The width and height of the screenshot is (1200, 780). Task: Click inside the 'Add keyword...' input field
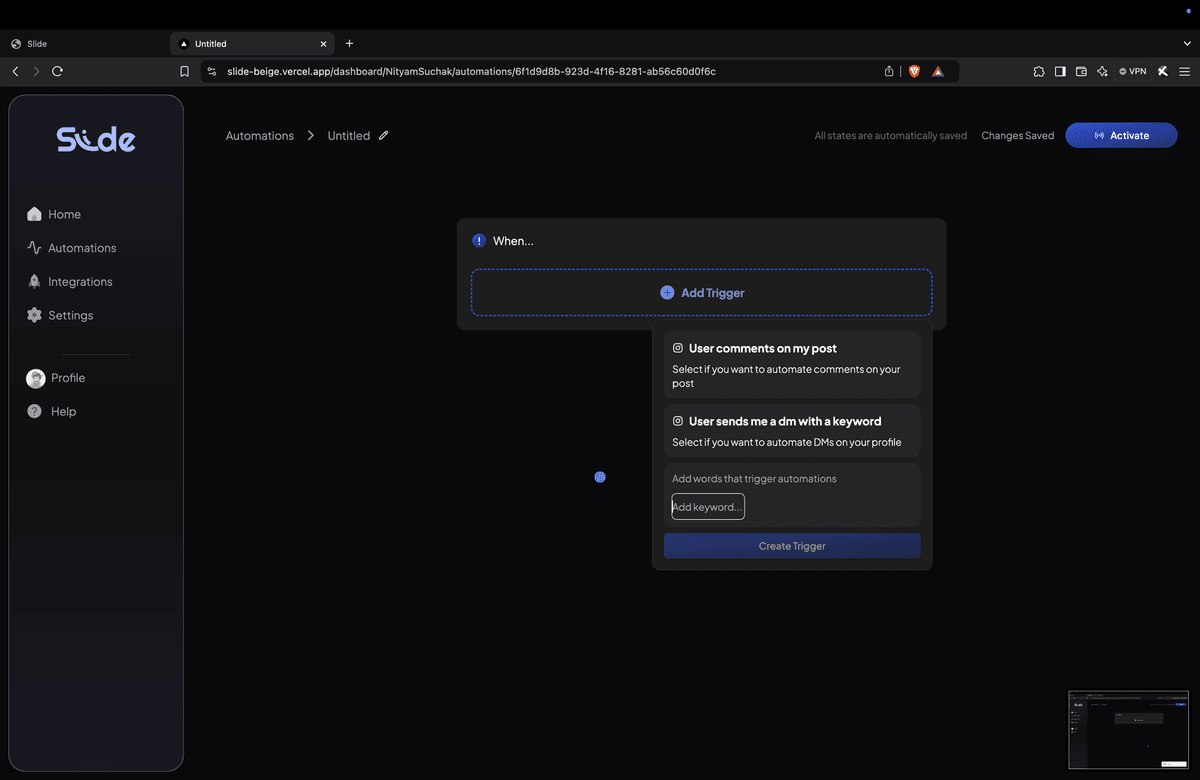tap(707, 506)
